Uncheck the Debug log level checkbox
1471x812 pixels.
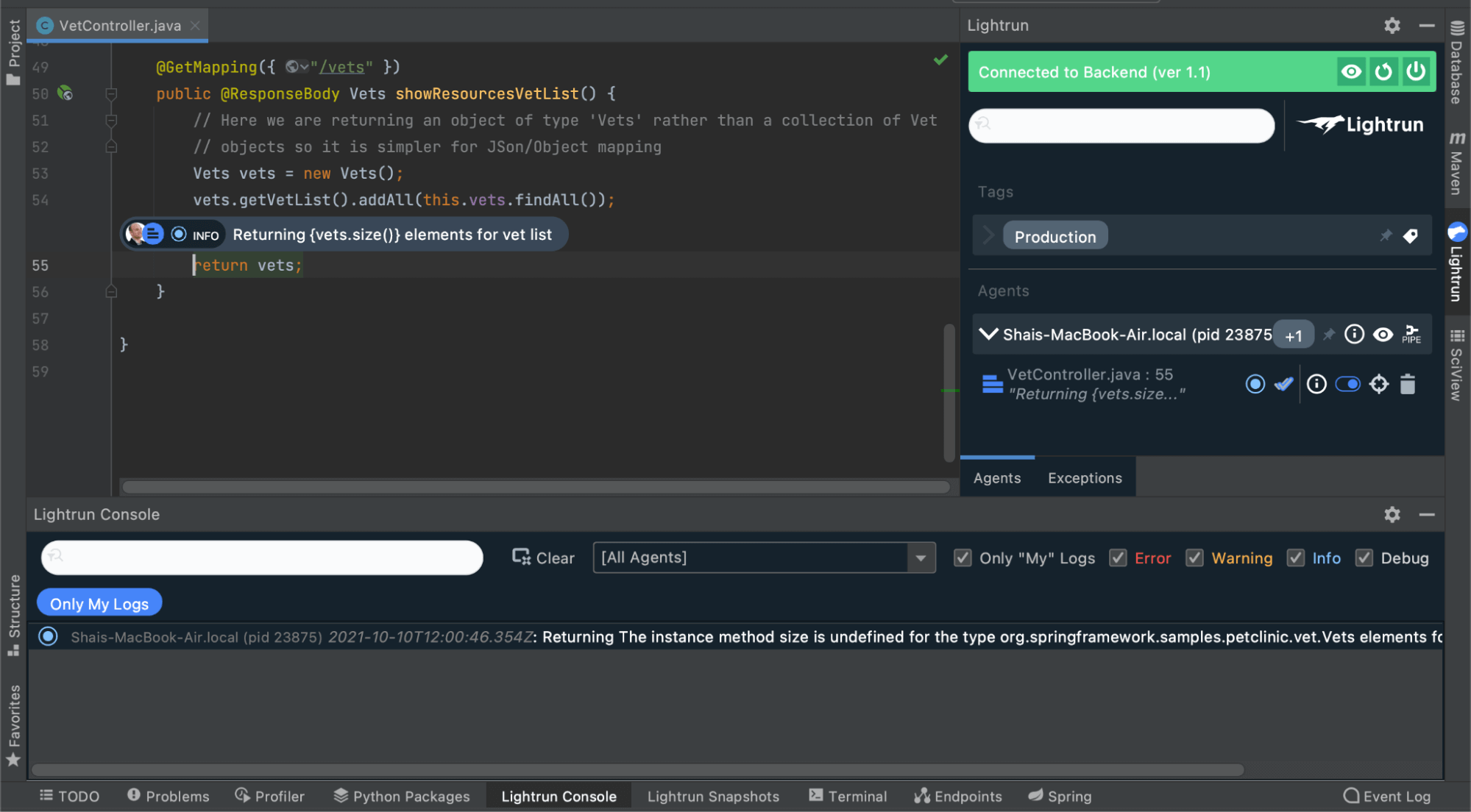click(x=1364, y=558)
